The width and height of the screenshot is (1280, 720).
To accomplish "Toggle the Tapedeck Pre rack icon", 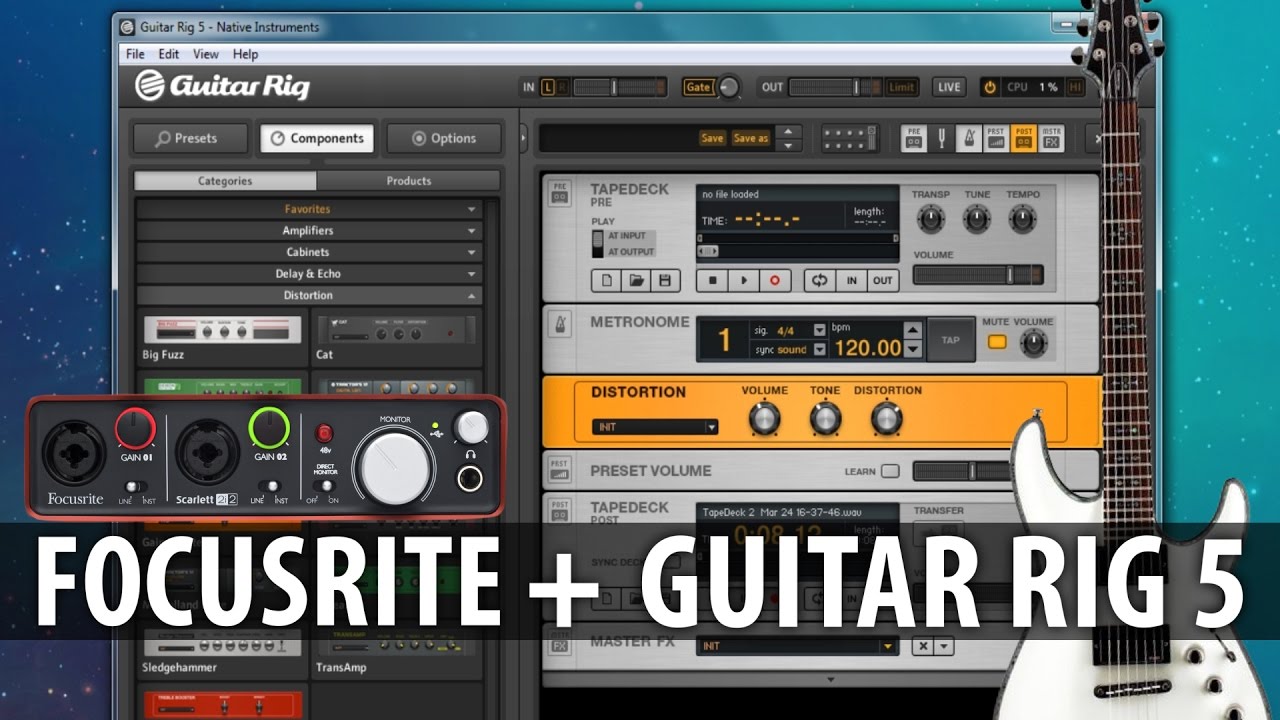I will (x=914, y=138).
